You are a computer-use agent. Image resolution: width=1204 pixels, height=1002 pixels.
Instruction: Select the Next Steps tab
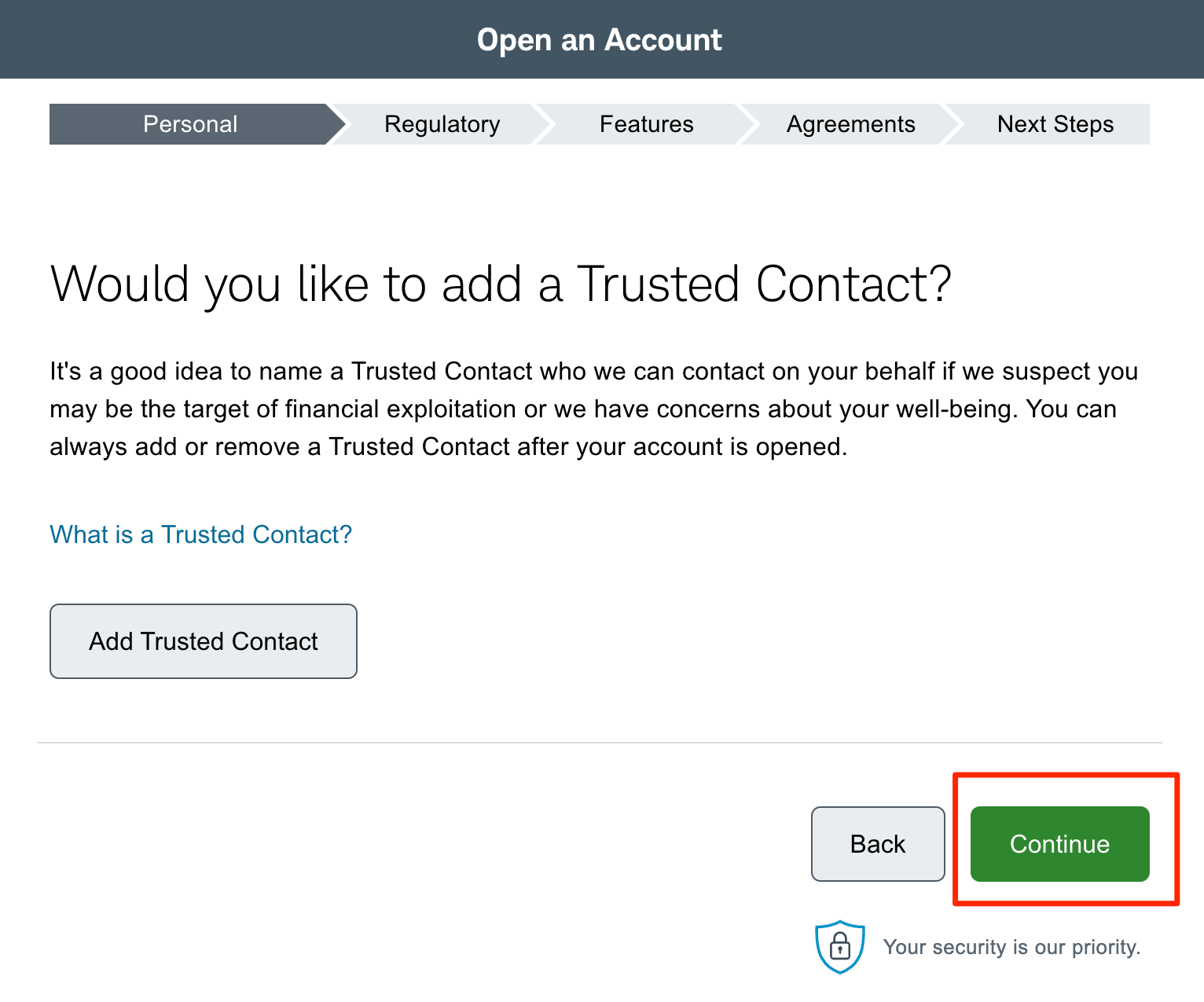[x=1055, y=124]
